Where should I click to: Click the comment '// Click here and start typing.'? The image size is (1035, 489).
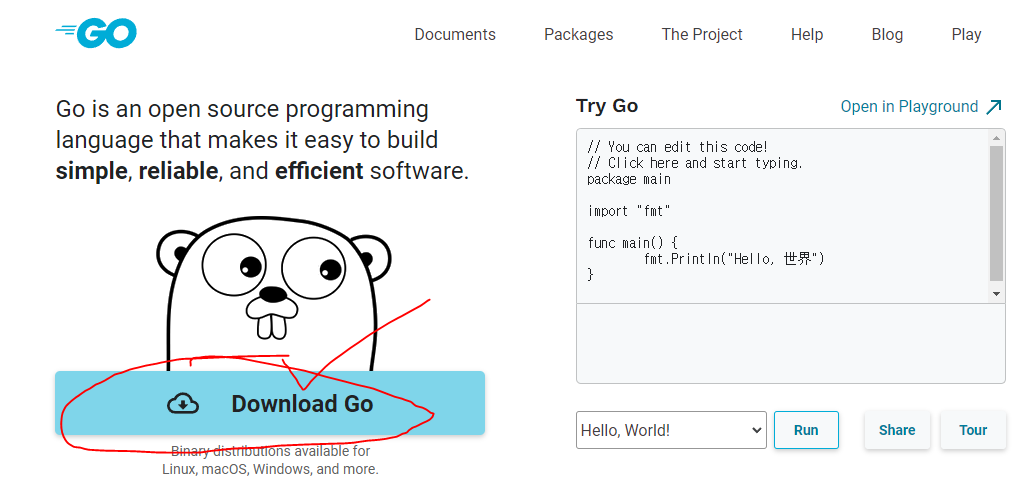click(x=695, y=163)
